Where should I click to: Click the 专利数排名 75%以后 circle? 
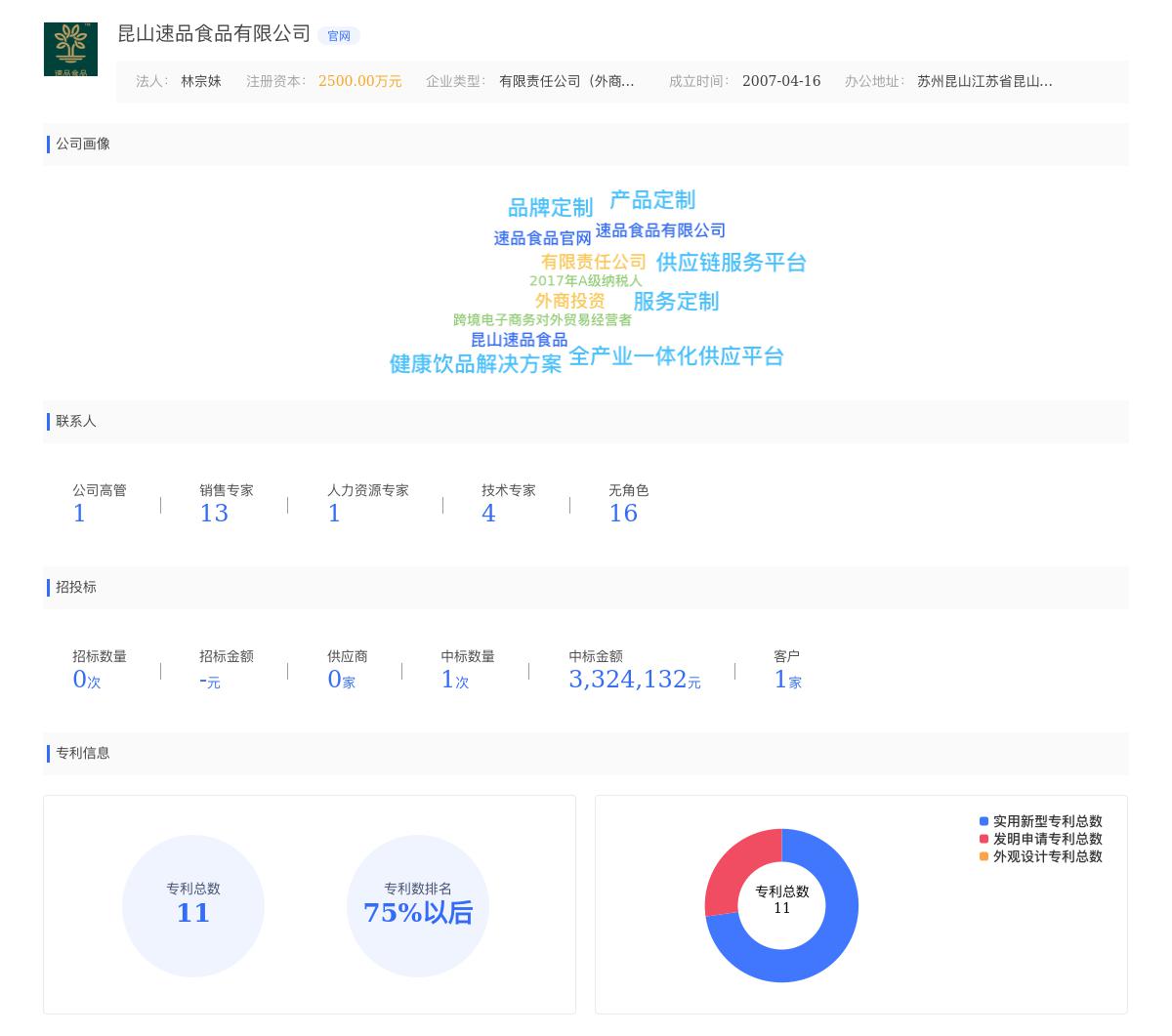[x=418, y=906]
